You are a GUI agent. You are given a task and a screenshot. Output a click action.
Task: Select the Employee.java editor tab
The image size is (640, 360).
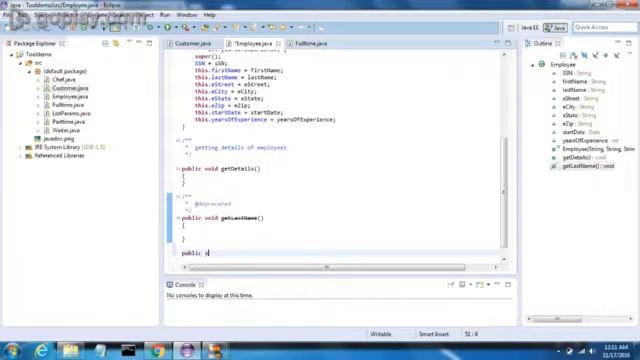pos(253,43)
